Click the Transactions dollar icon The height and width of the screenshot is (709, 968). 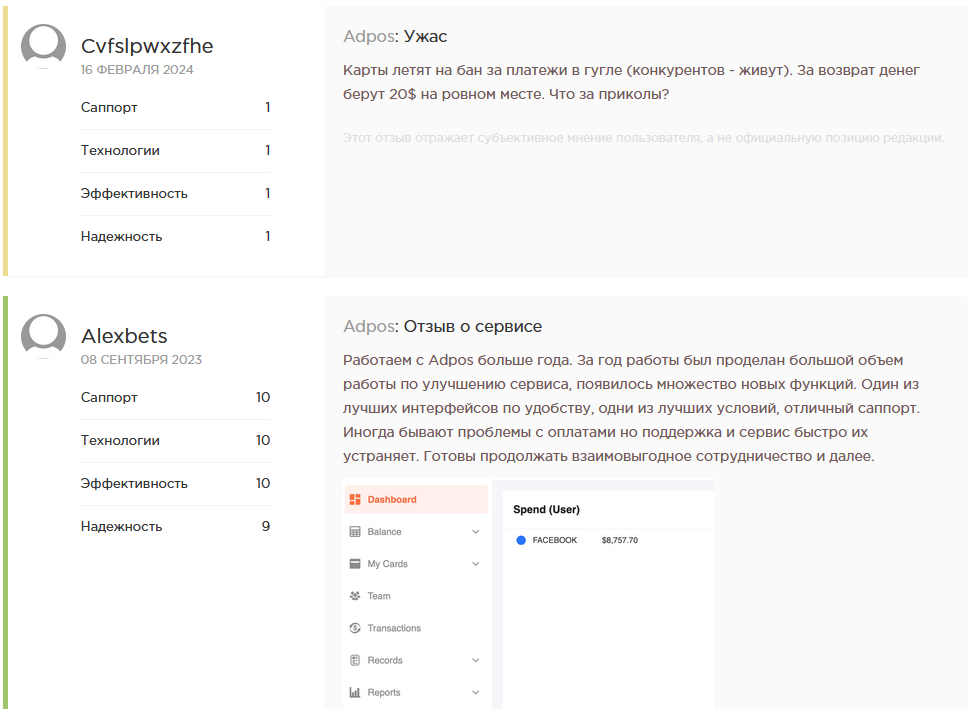click(355, 628)
